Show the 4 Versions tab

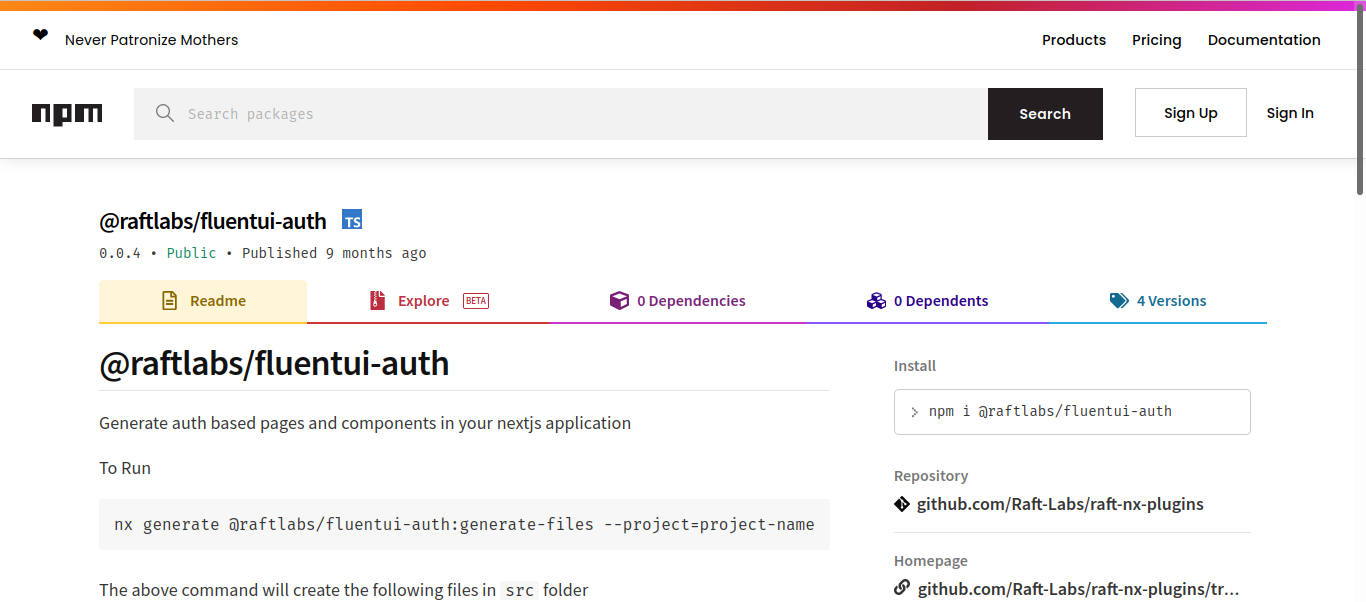click(x=1158, y=301)
